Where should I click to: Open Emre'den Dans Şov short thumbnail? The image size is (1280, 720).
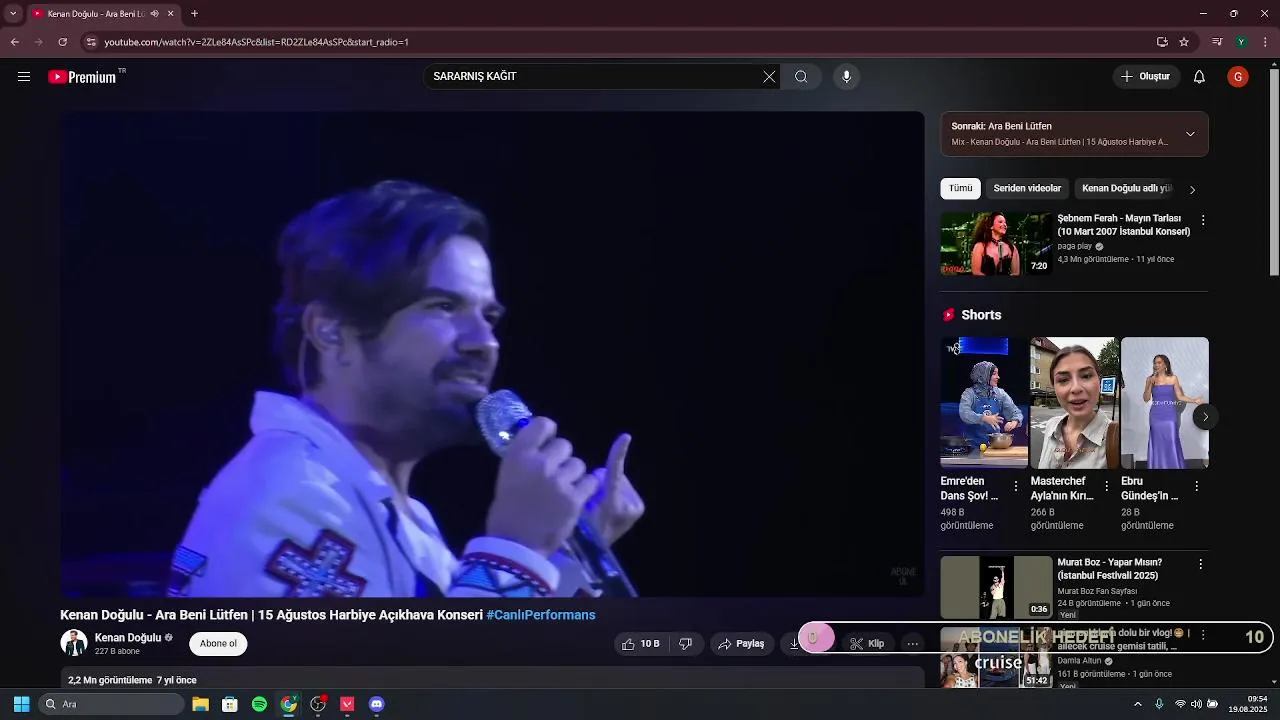984,402
